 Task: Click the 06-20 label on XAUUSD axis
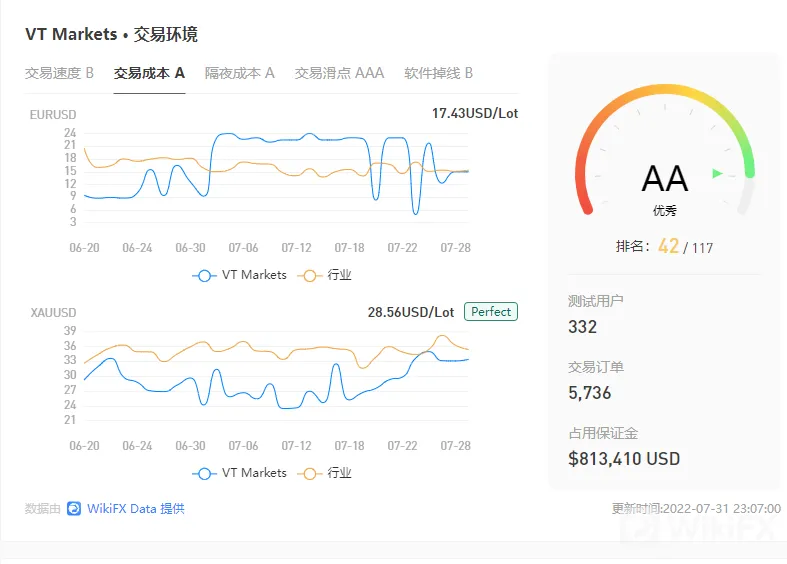coord(84,446)
